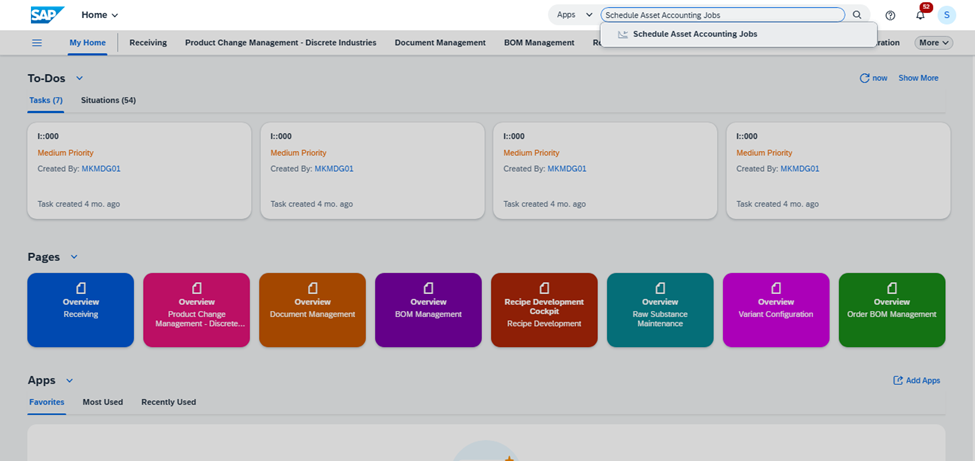This screenshot has width=975, height=461.
Task: Open the Order BOM Management page tile
Action: 892,310
